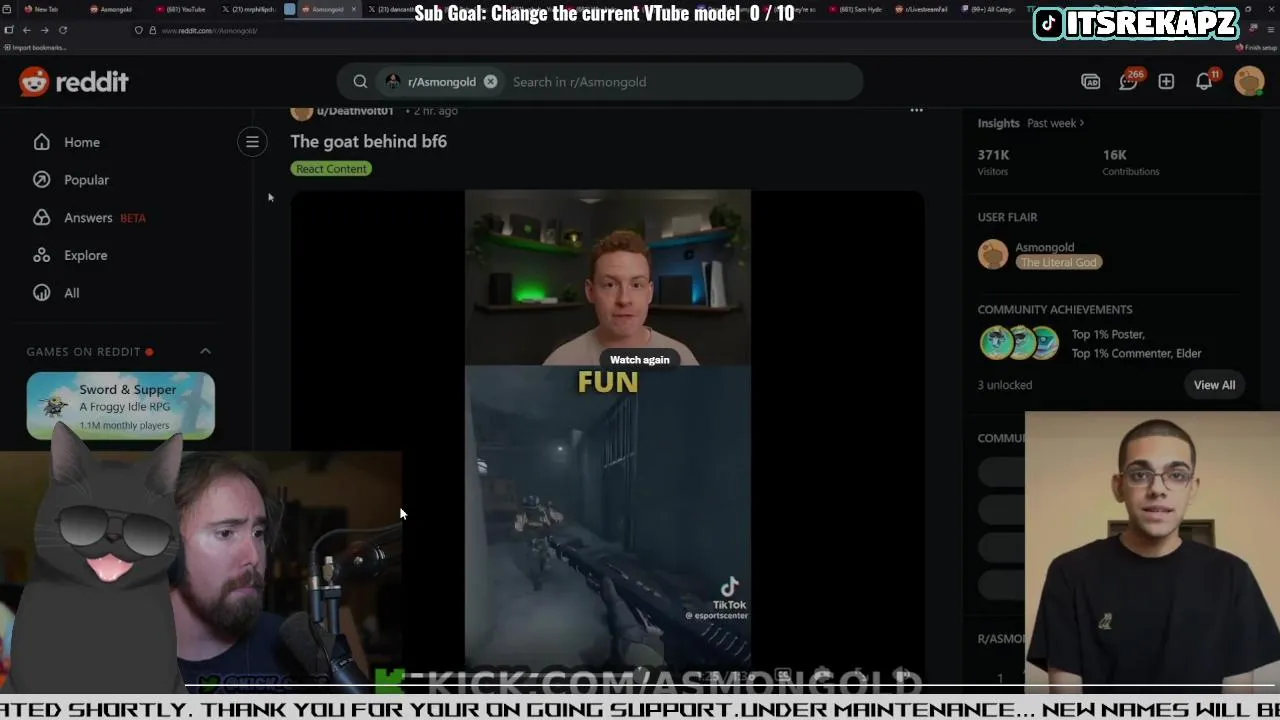The width and height of the screenshot is (1280, 720).
Task: Click the community achievement badges icons
Action: click(x=1019, y=343)
